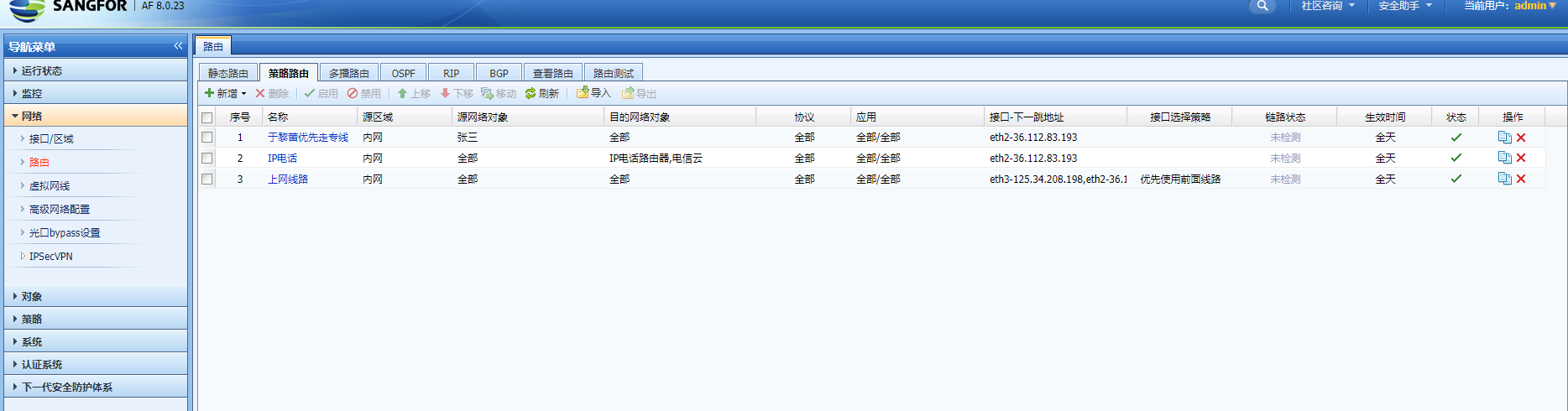This screenshot has height=411, width=1568.
Task: Click 未检测 link status in 上网线路 row
Action: point(1285,179)
